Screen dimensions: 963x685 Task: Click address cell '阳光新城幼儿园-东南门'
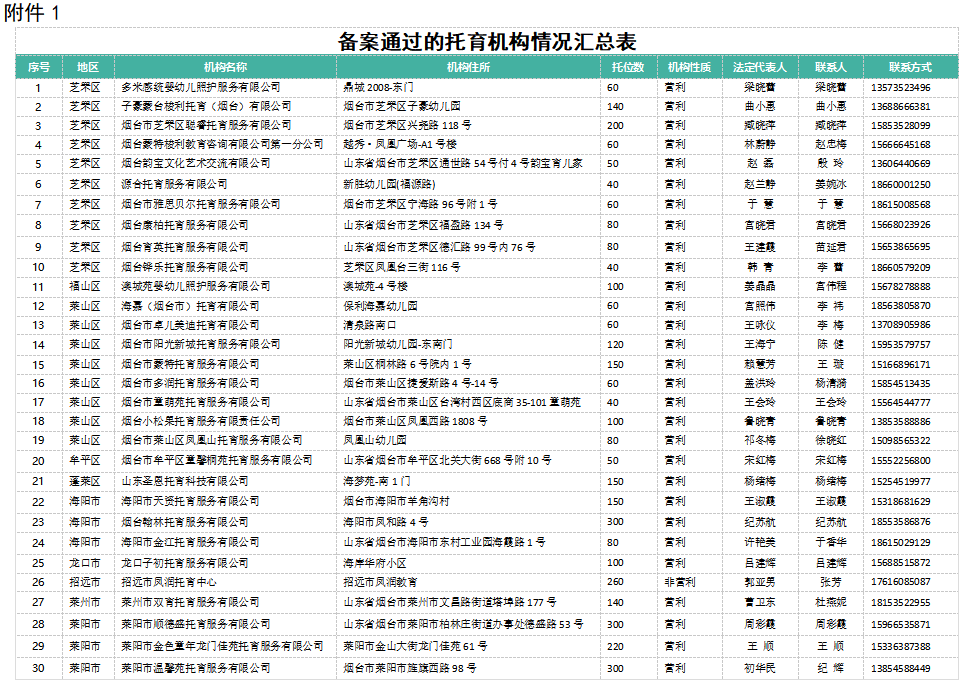(398, 345)
